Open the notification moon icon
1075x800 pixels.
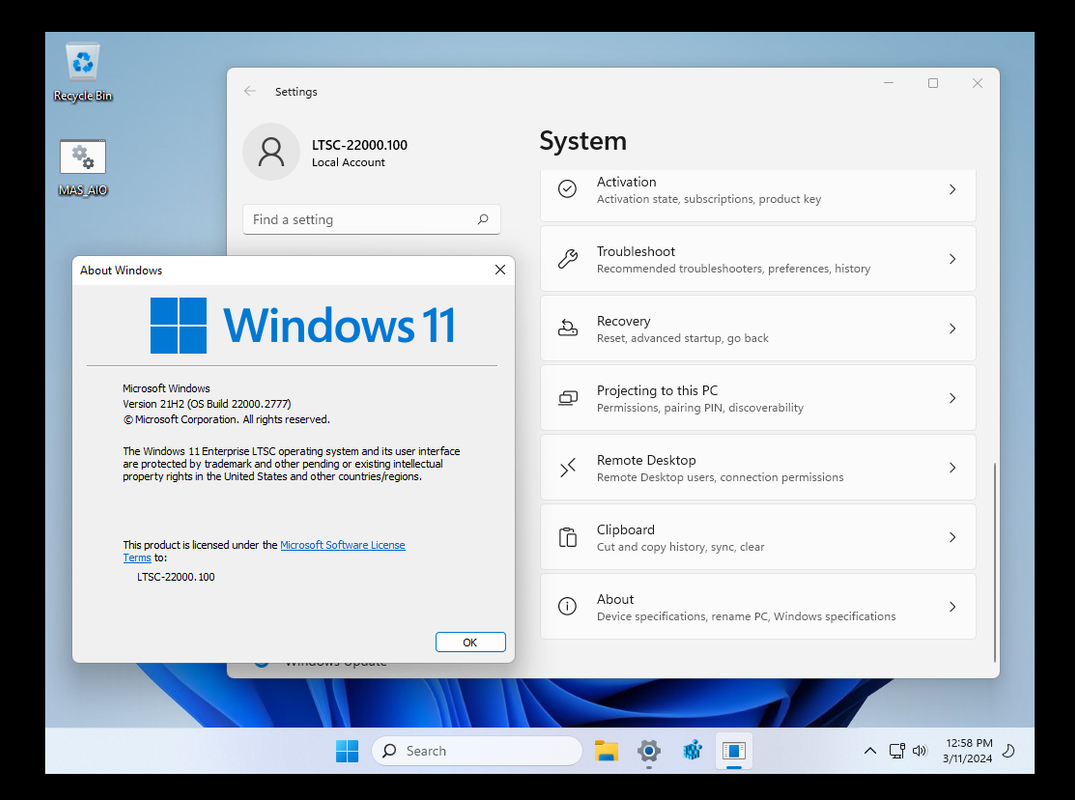1008,751
